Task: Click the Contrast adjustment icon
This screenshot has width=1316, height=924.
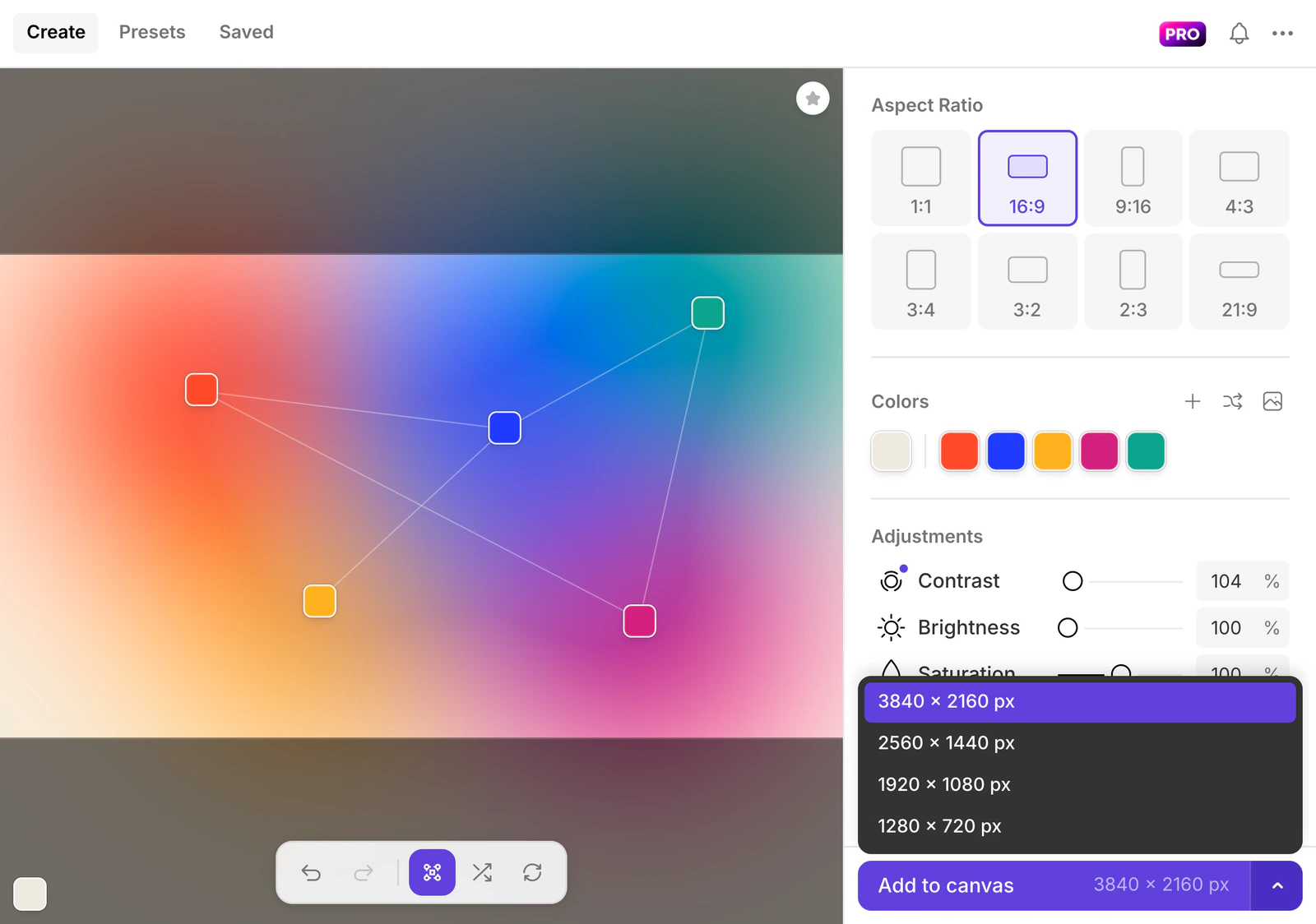Action: (x=892, y=580)
